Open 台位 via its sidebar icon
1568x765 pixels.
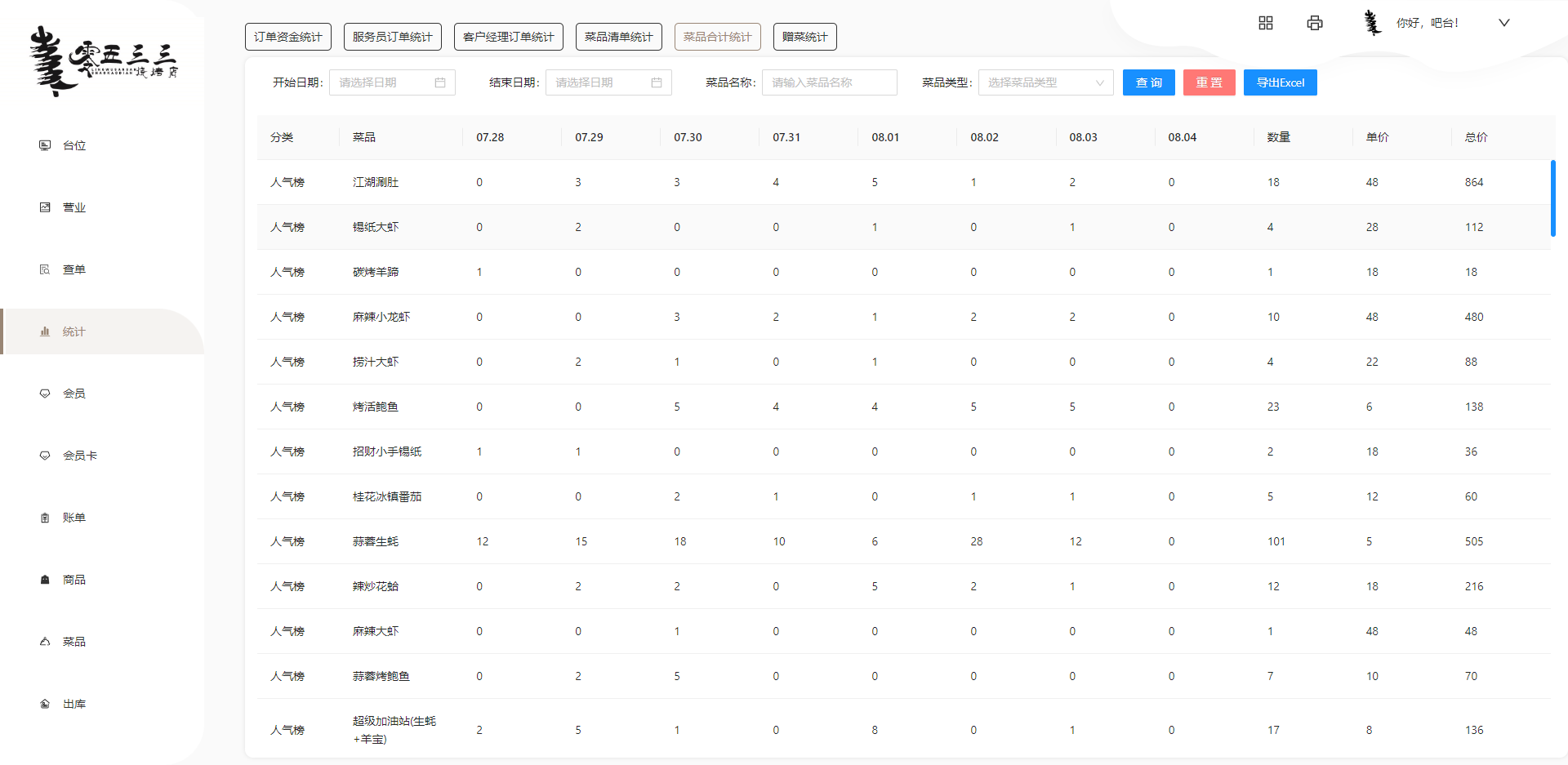pyautogui.click(x=45, y=145)
